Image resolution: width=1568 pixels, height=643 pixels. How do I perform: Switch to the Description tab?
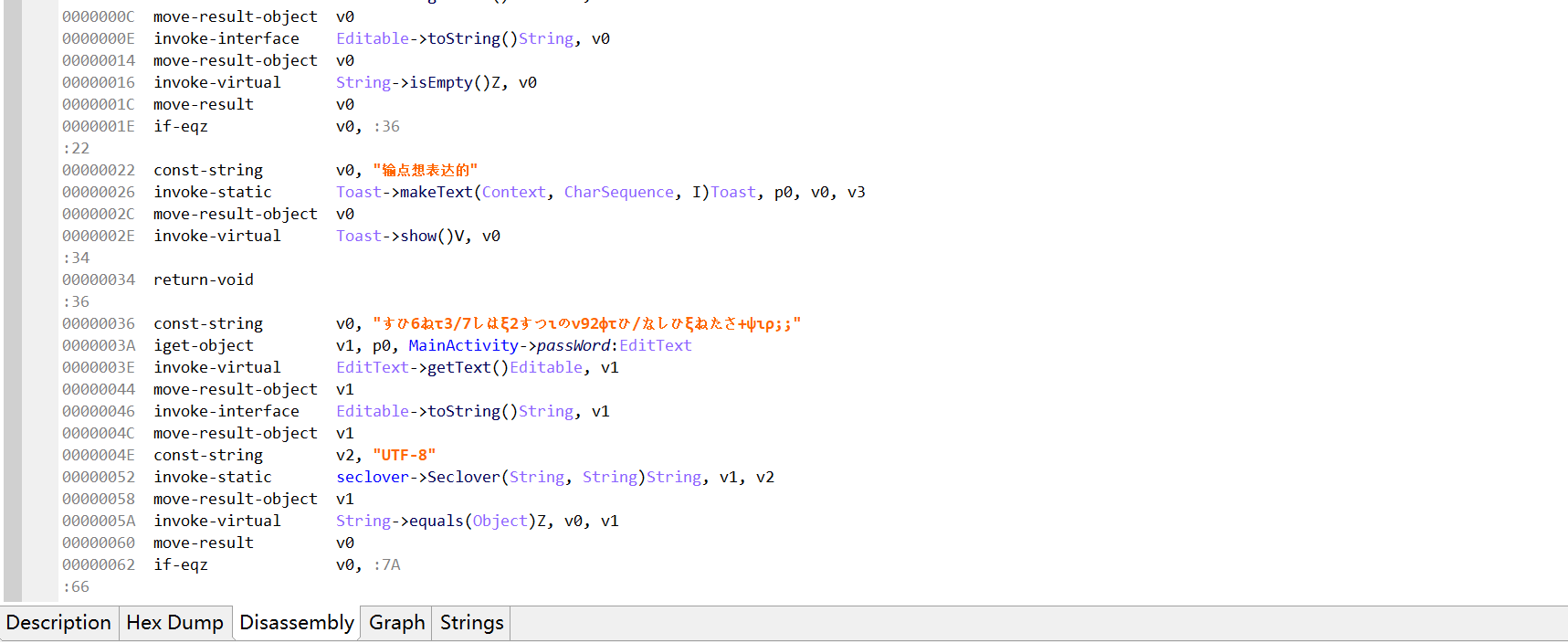coord(58,623)
